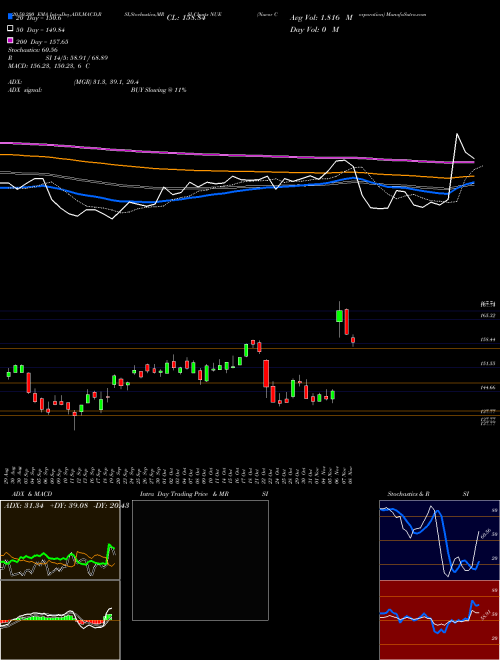Click the magenta 200 Day legend swatch
Viewport: 500px width, 660px height.
(10, 40)
